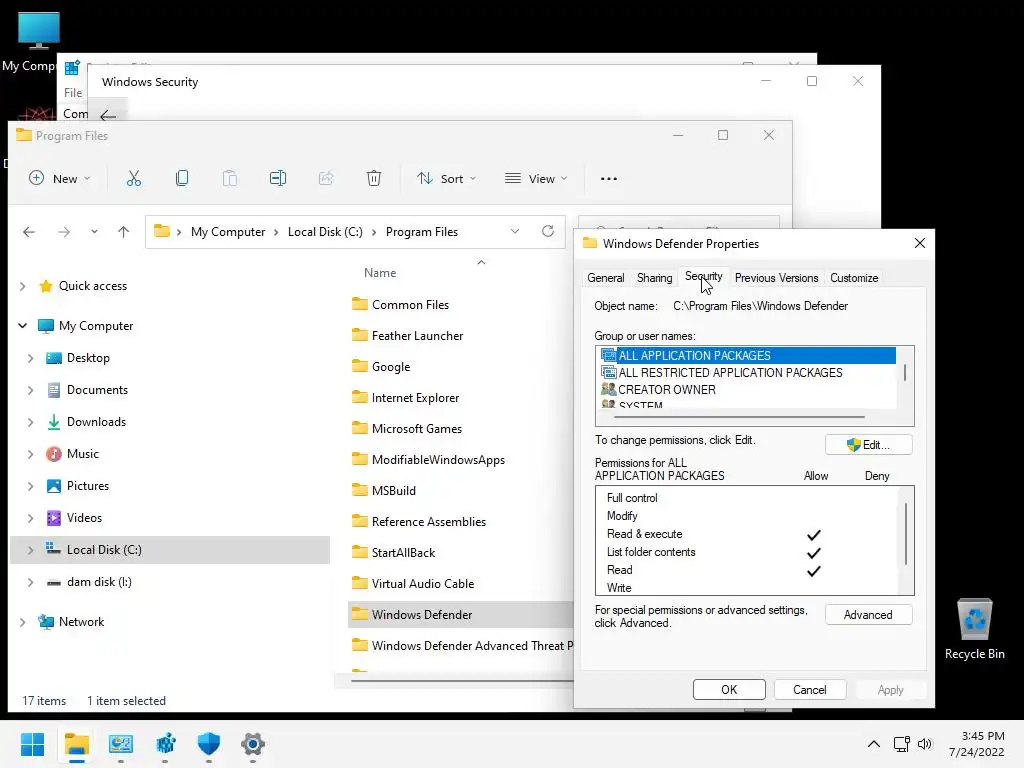
Task: Open the New item dropdown
Action: [60, 178]
